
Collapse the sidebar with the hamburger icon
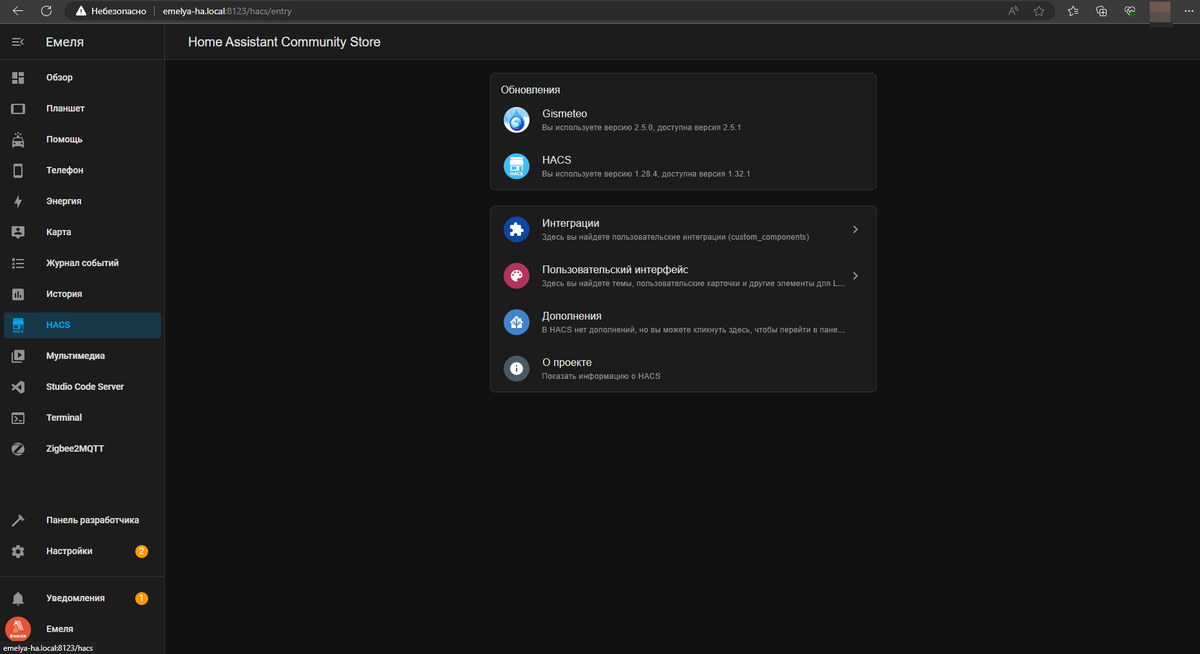[x=18, y=42]
